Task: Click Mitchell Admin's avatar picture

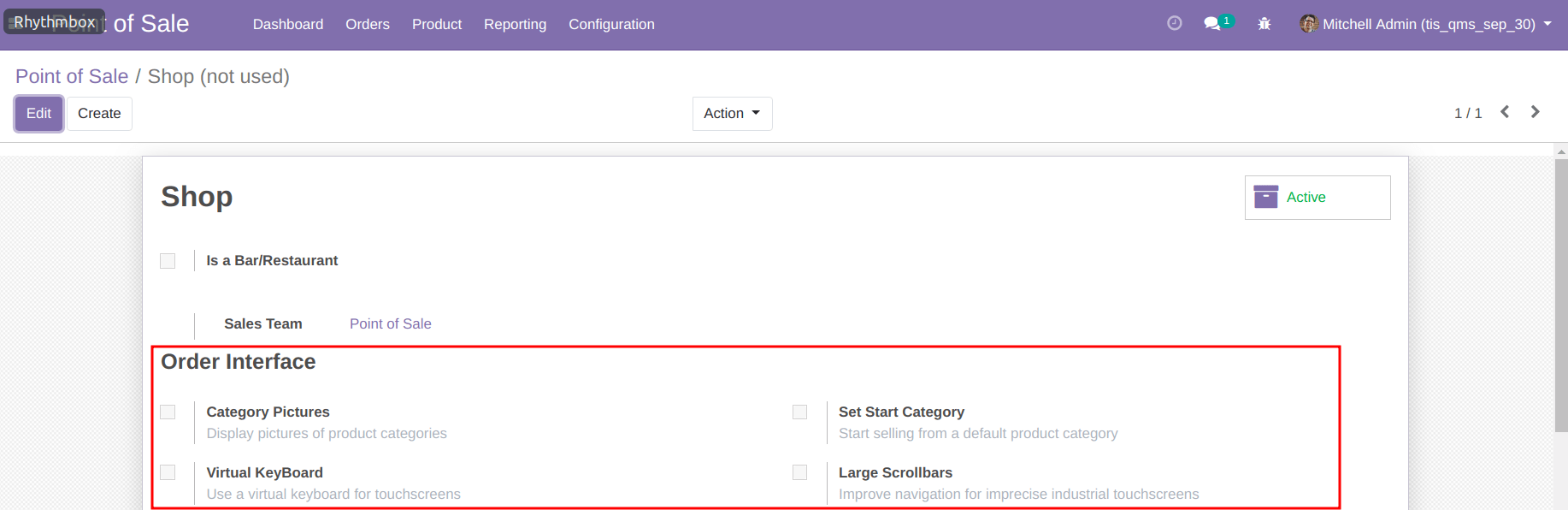Action: [x=1308, y=24]
